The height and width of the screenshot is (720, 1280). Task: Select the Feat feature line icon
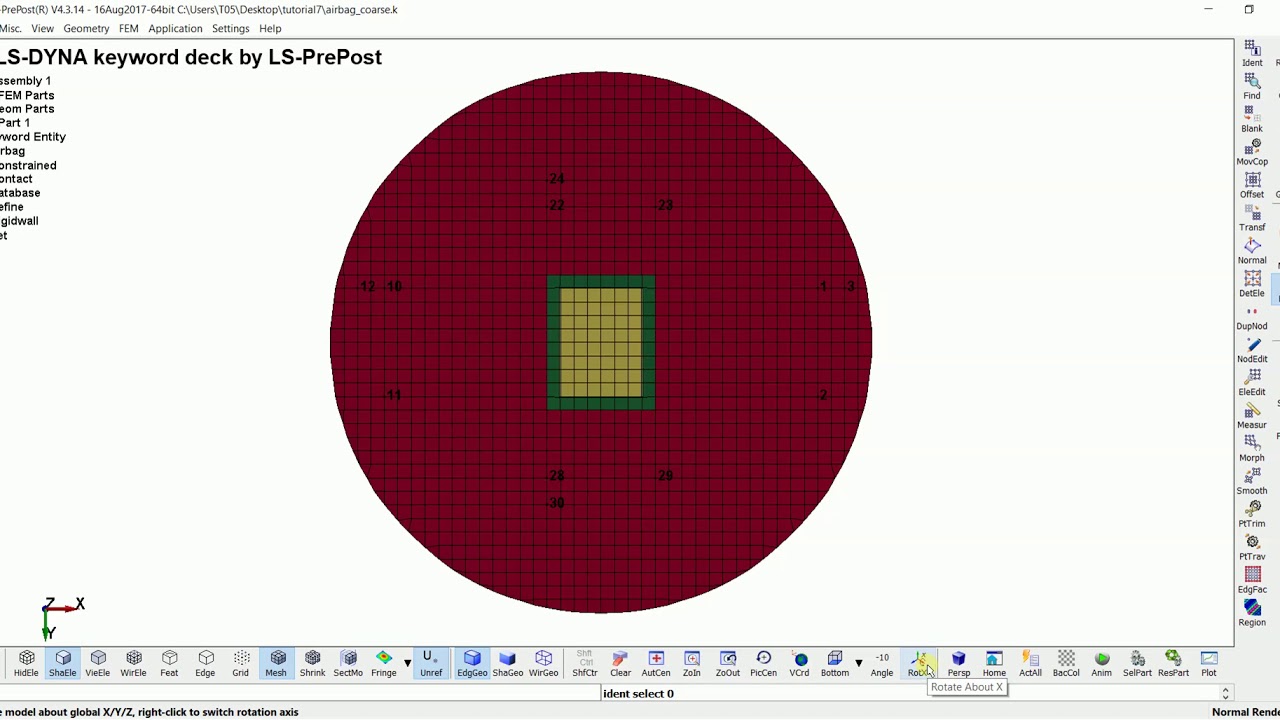pyautogui.click(x=169, y=663)
